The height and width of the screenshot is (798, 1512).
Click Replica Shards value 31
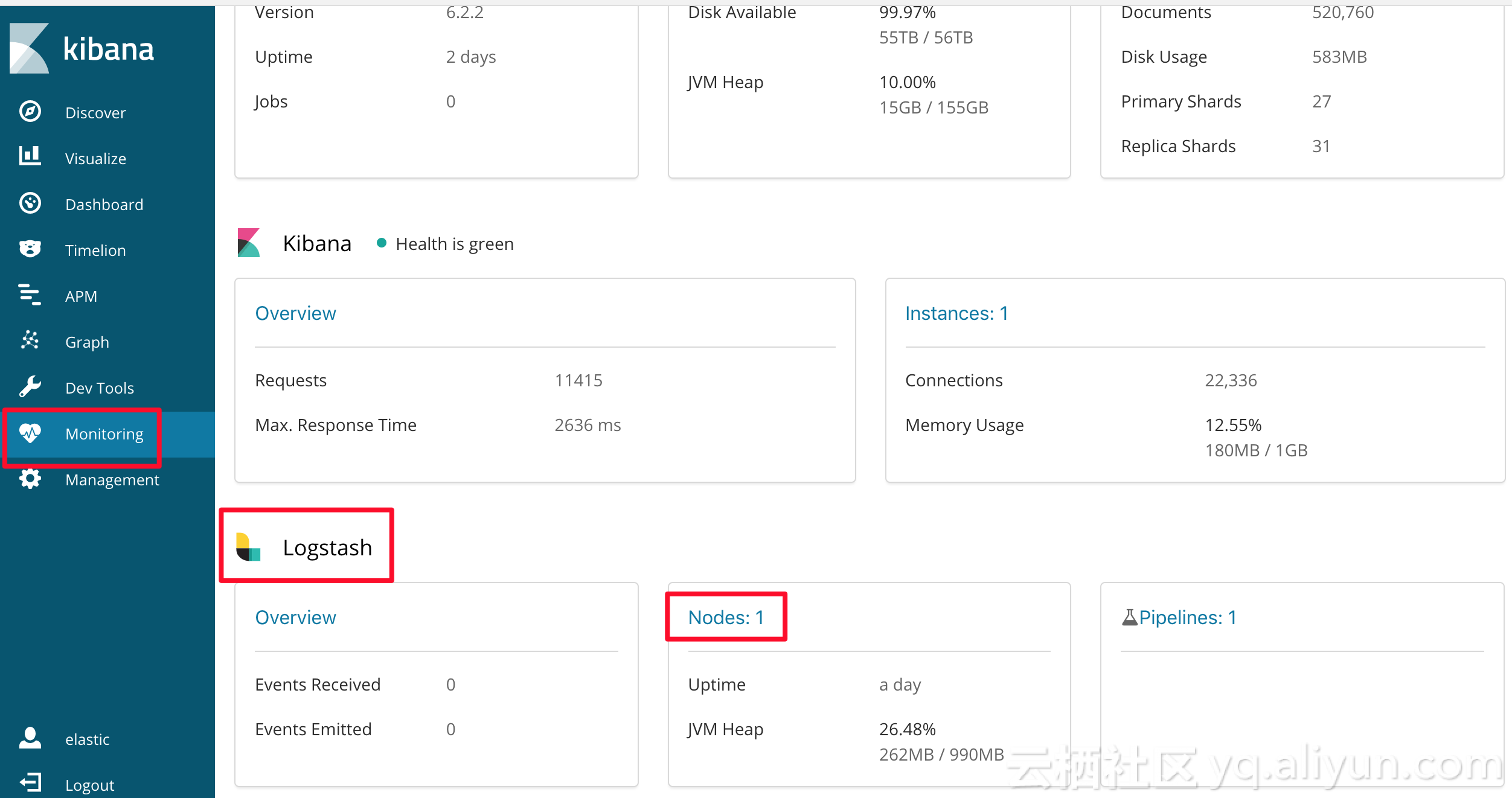click(1321, 146)
